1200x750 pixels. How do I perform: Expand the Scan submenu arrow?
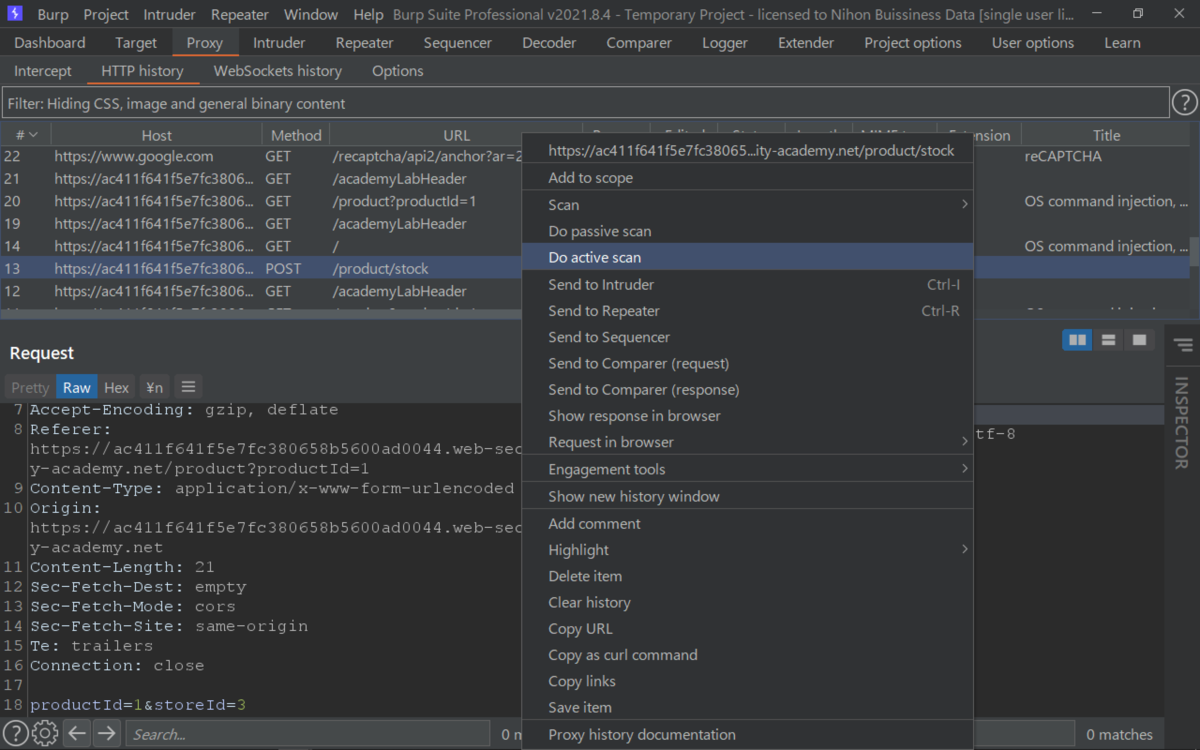click(965, 204)
